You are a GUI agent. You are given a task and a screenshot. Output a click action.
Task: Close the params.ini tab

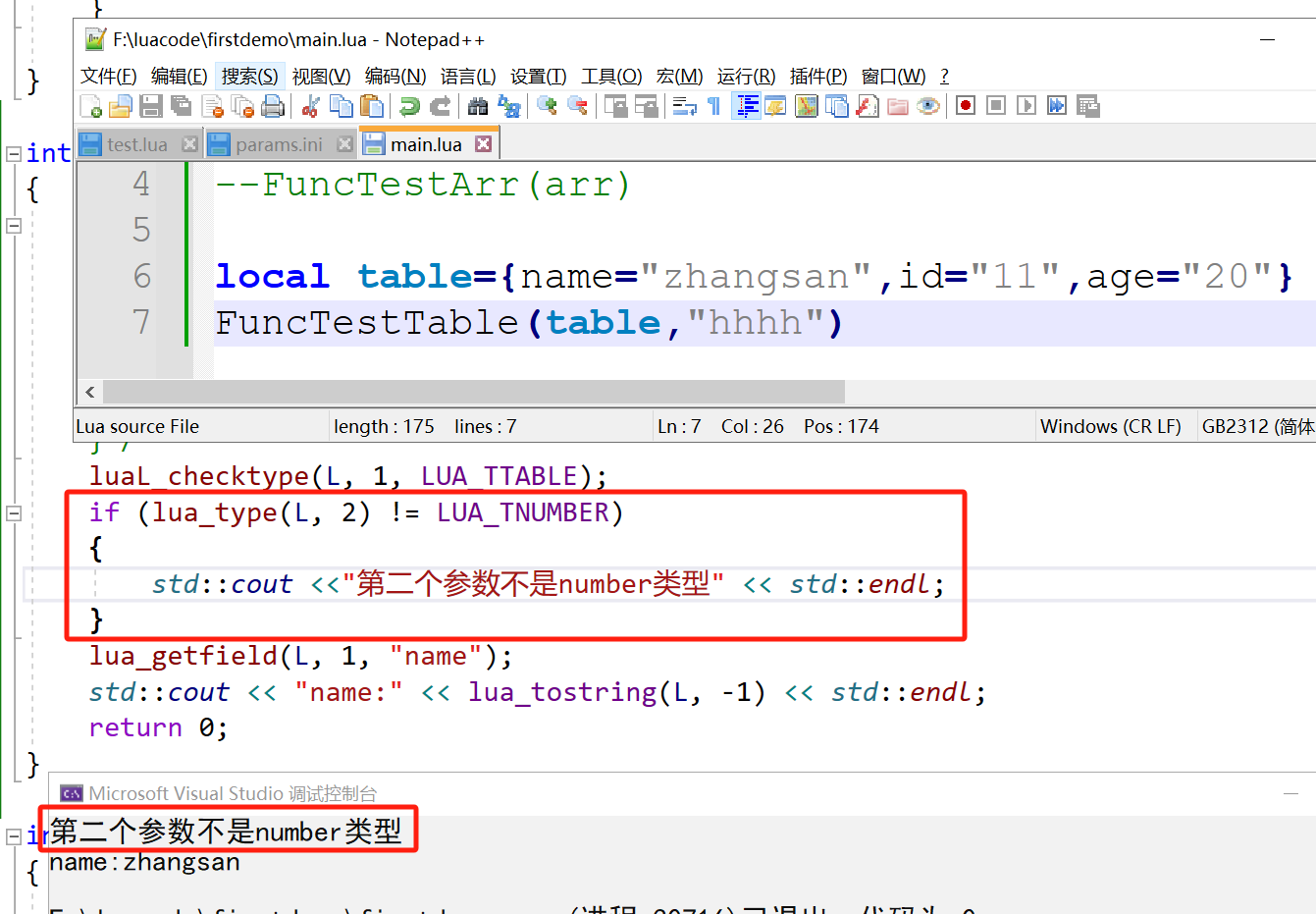click(x=344, y=144)
